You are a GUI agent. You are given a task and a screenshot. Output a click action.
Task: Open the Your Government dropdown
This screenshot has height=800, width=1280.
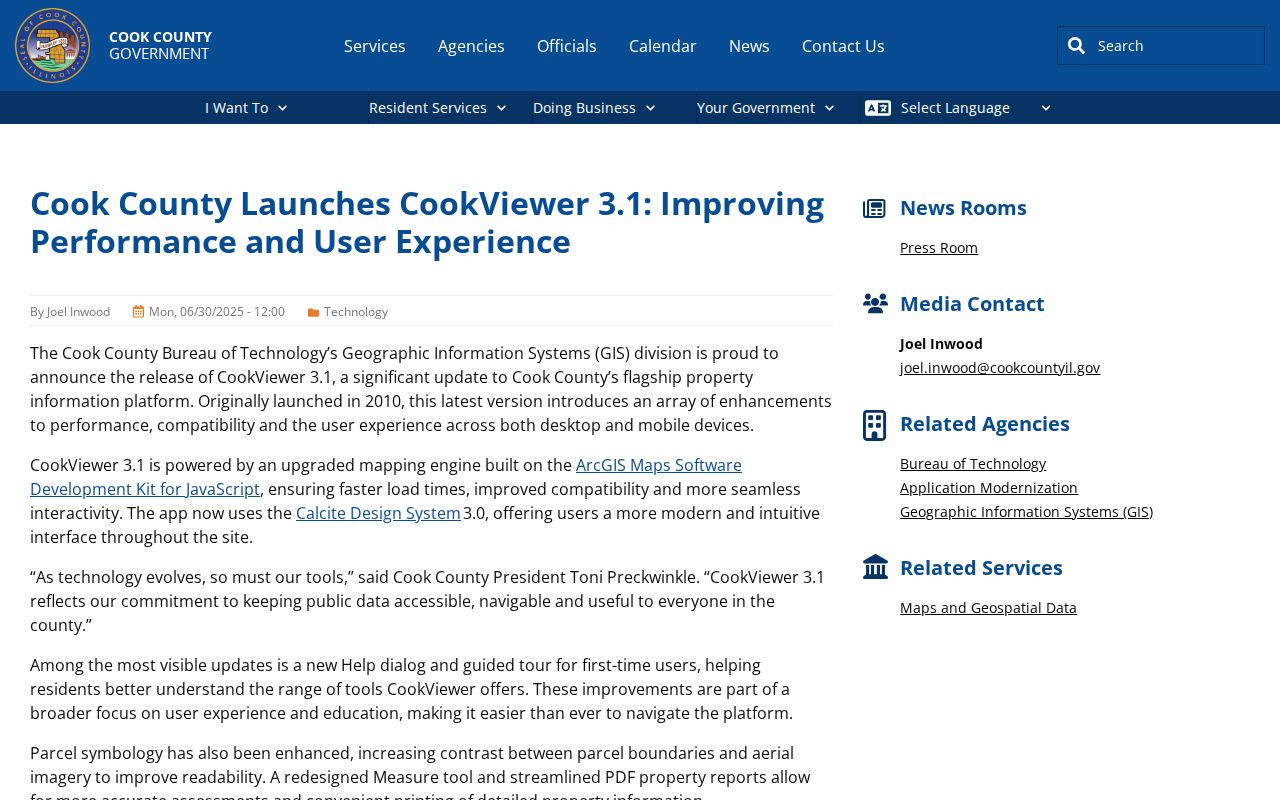pyautogui.click(x=765, y=108)
